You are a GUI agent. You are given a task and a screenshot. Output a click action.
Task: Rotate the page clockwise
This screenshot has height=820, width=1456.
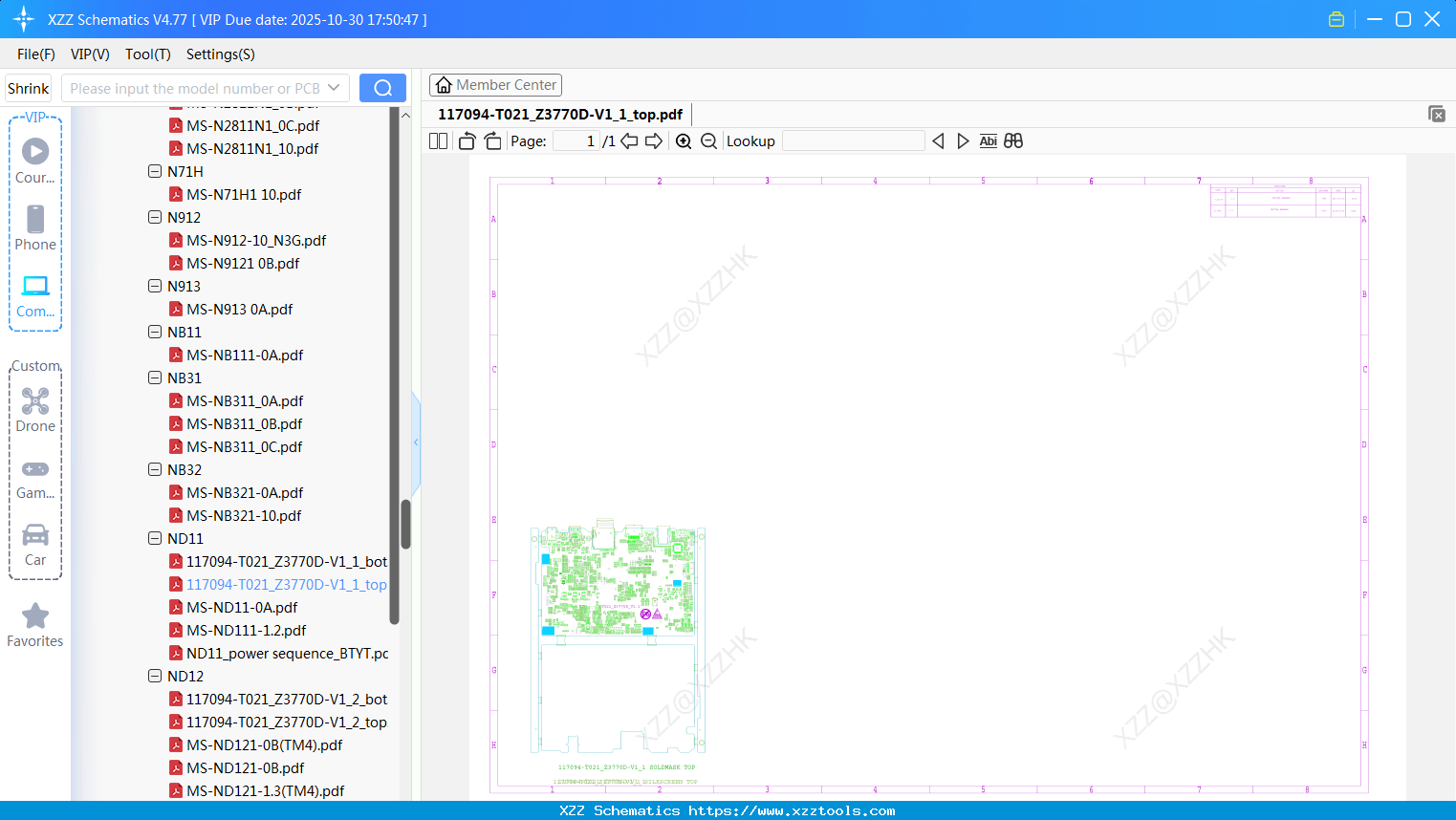[x=492, y=141]
